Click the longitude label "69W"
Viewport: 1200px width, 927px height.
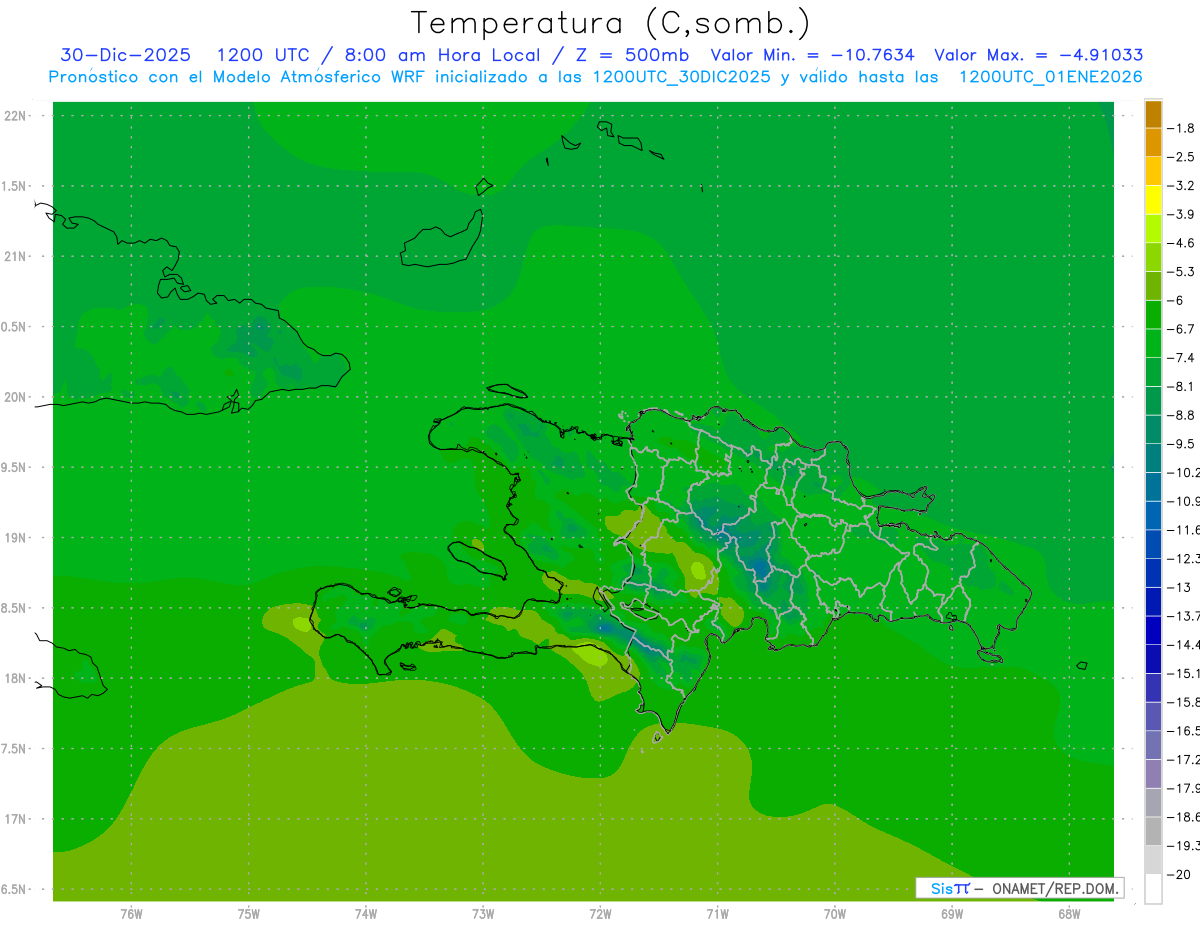[952, 914]
